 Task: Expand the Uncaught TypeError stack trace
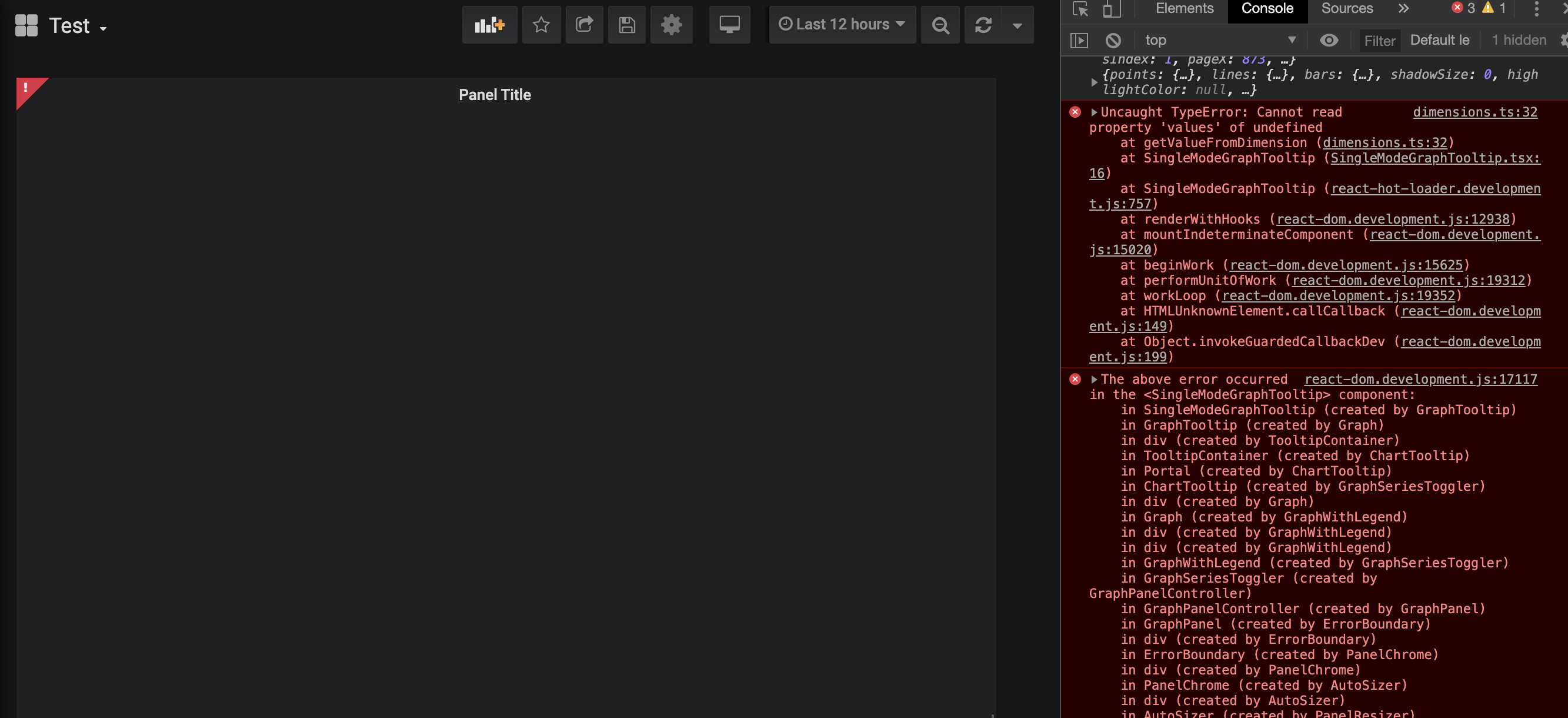pos(1094,112)
